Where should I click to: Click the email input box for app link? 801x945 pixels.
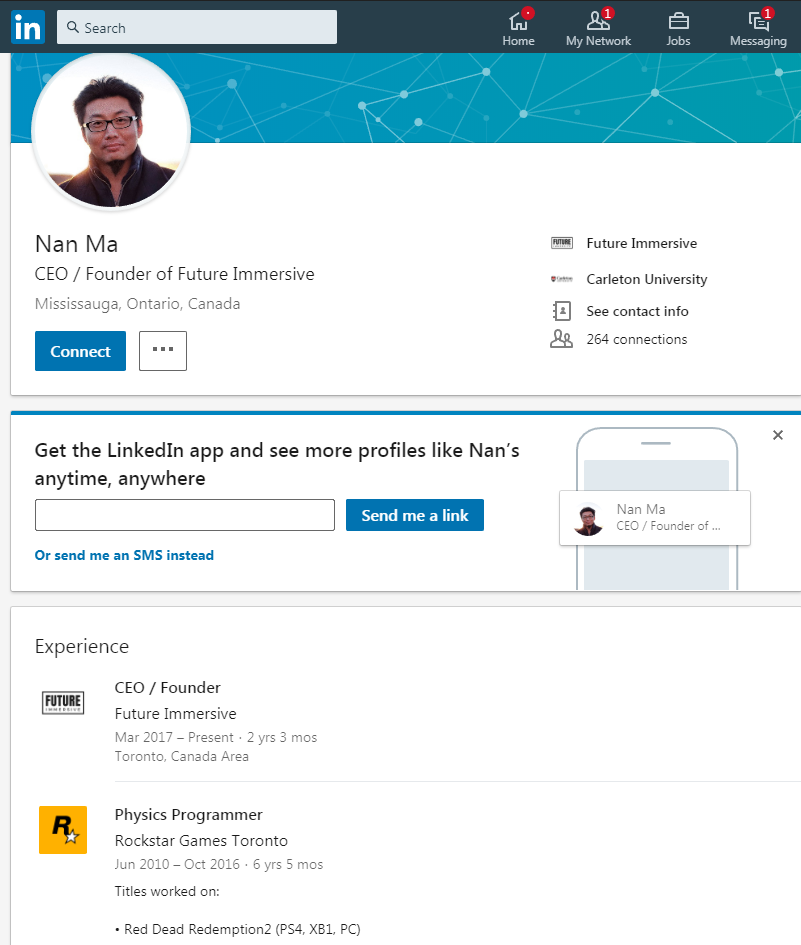point(185,515)
